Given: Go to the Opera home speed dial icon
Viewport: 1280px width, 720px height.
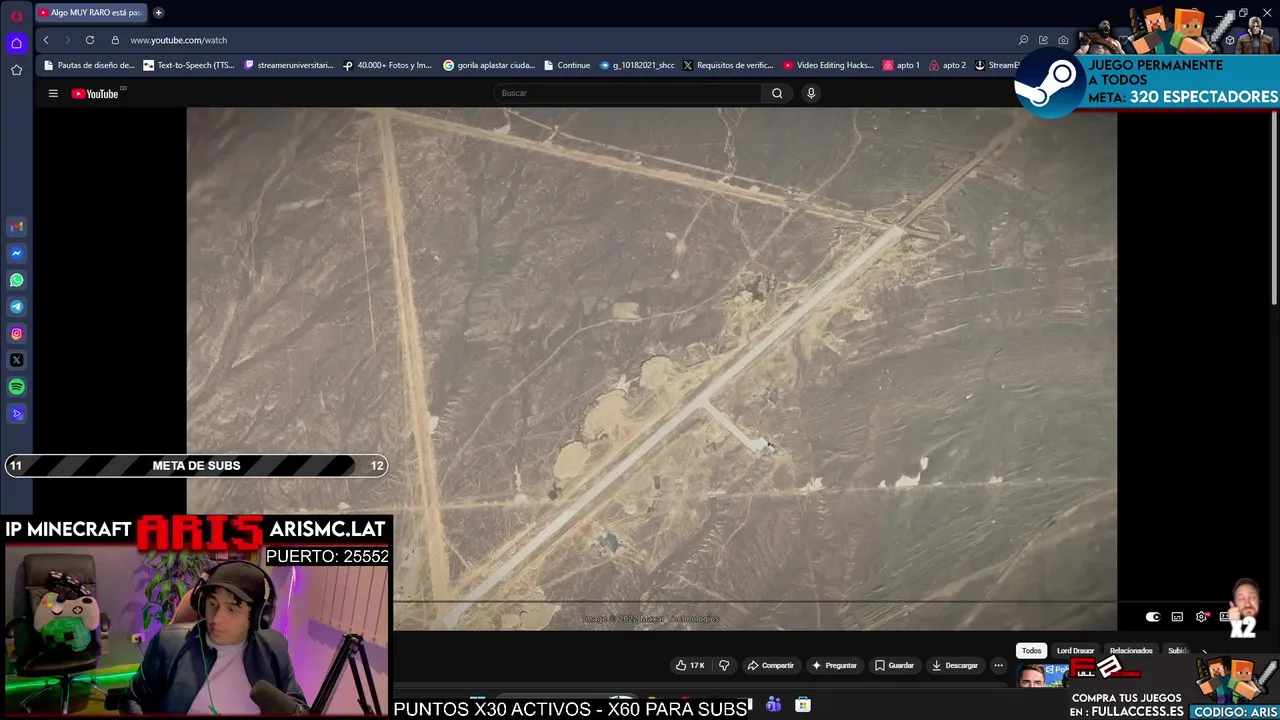Looking at the screenshot, I should click(x=16, y=43).
